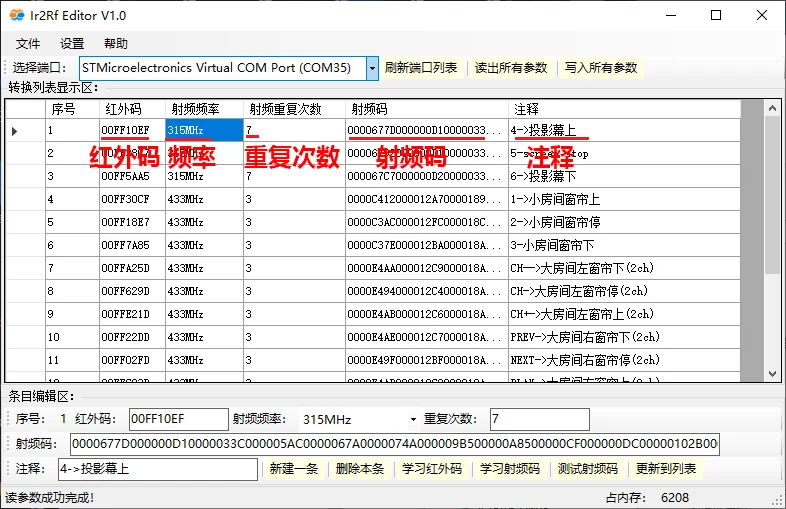Expand the COM port selection dropdown

372,68
